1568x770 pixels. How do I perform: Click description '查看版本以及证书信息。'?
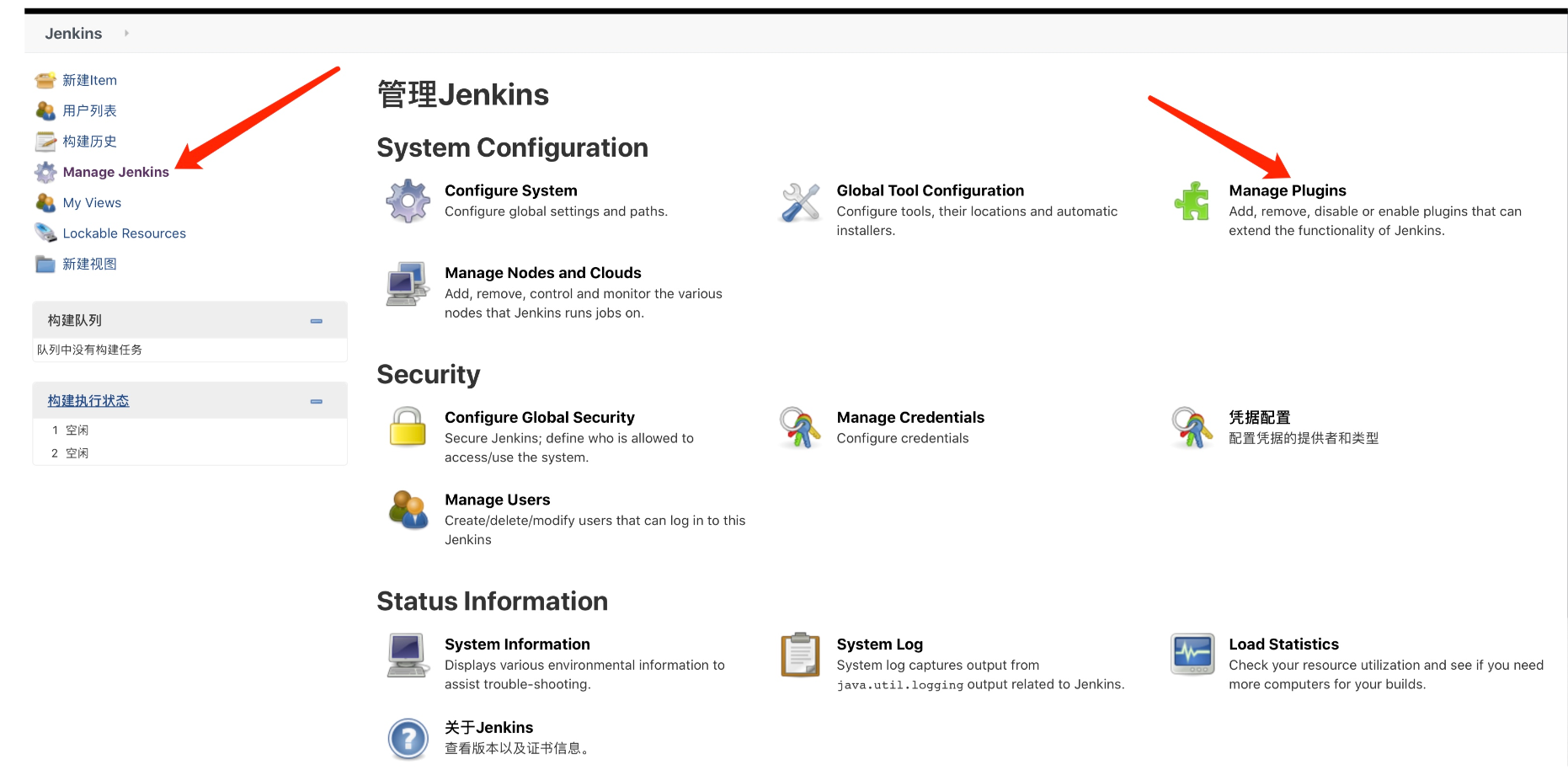(518, 748)
